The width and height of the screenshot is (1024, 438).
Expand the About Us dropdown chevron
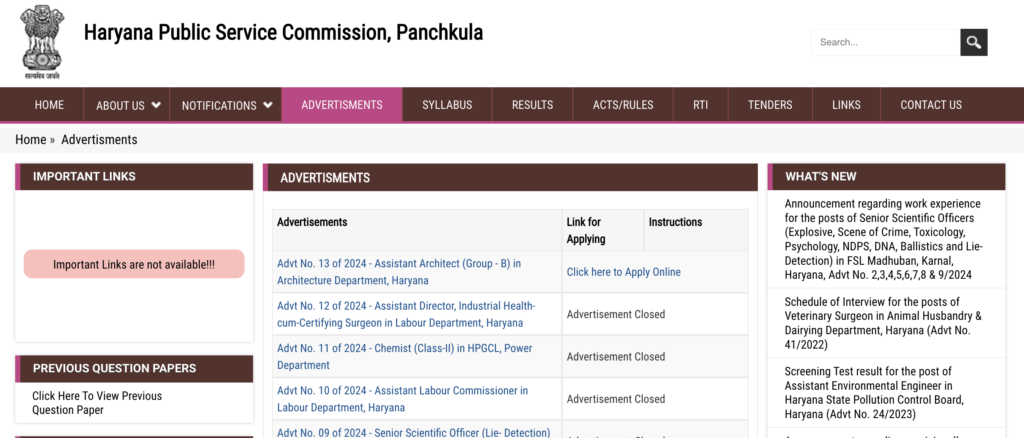[x=156, y=105]
